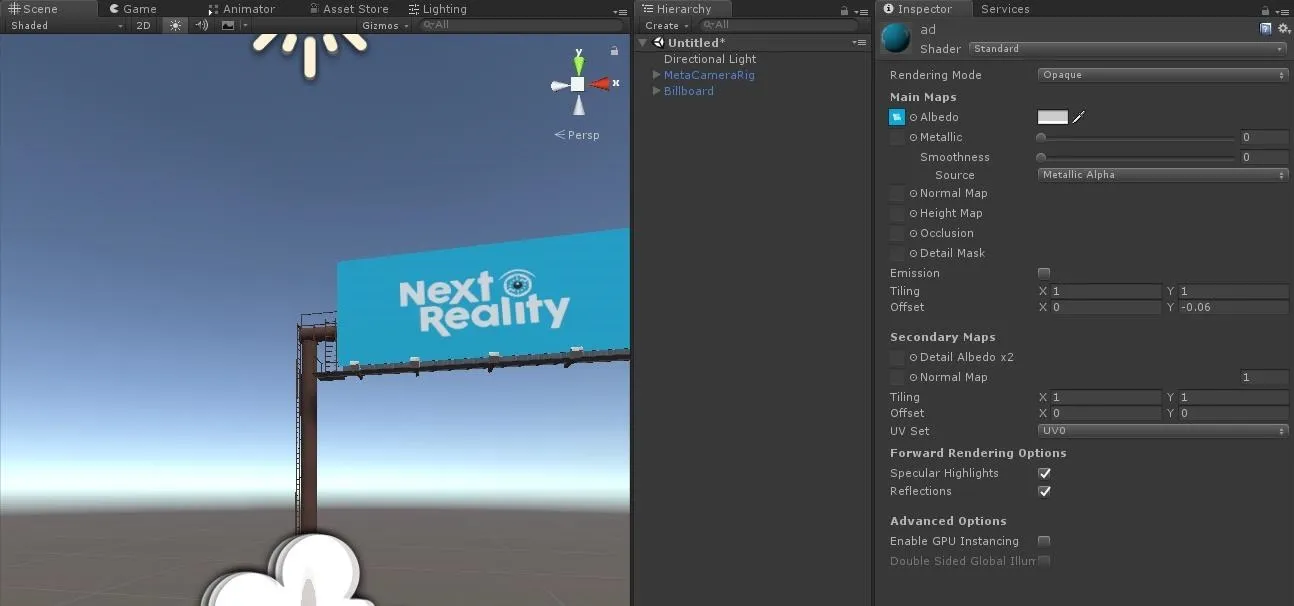Enable GPU Instancing checkbox
The height and width of the screenshot is (606, 1294).
tap(1044, 541)
